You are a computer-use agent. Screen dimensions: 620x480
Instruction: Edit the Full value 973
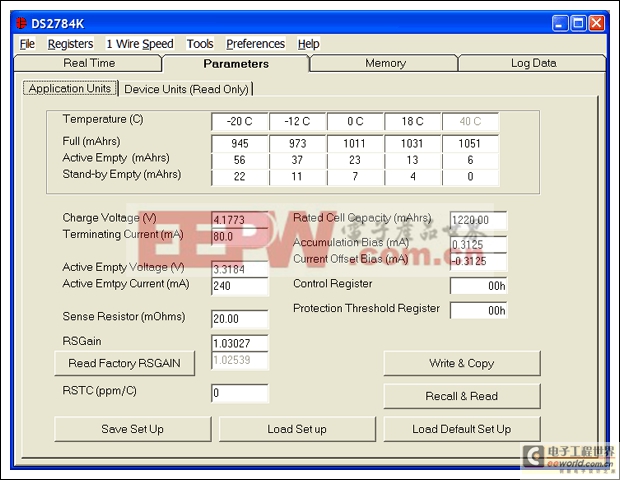click(297, 144)
